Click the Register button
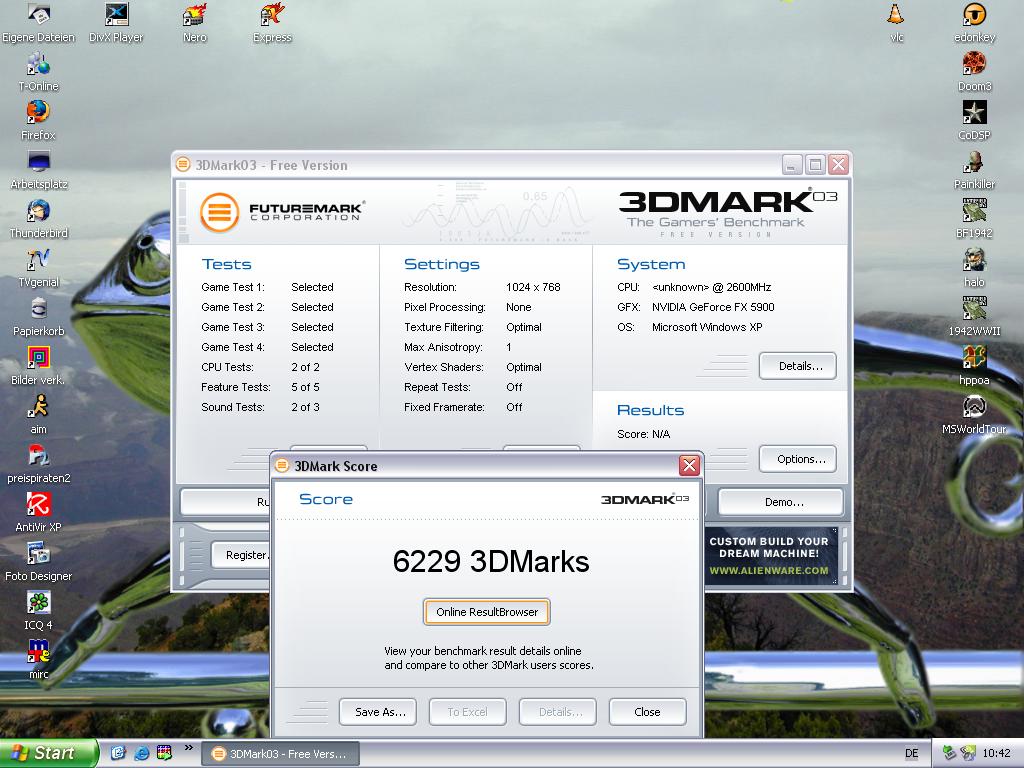 click(x=240, y=555)
